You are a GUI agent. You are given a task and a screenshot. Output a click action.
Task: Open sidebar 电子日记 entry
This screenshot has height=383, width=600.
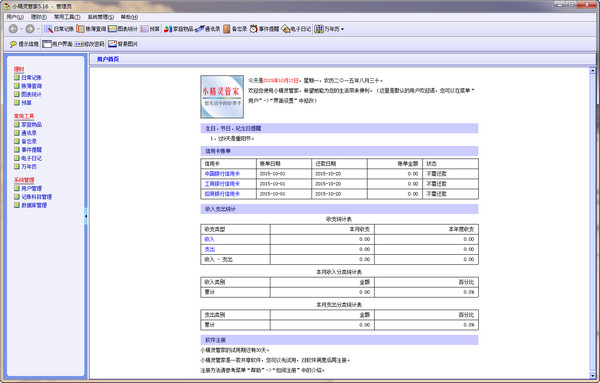[x=28, y=158]
